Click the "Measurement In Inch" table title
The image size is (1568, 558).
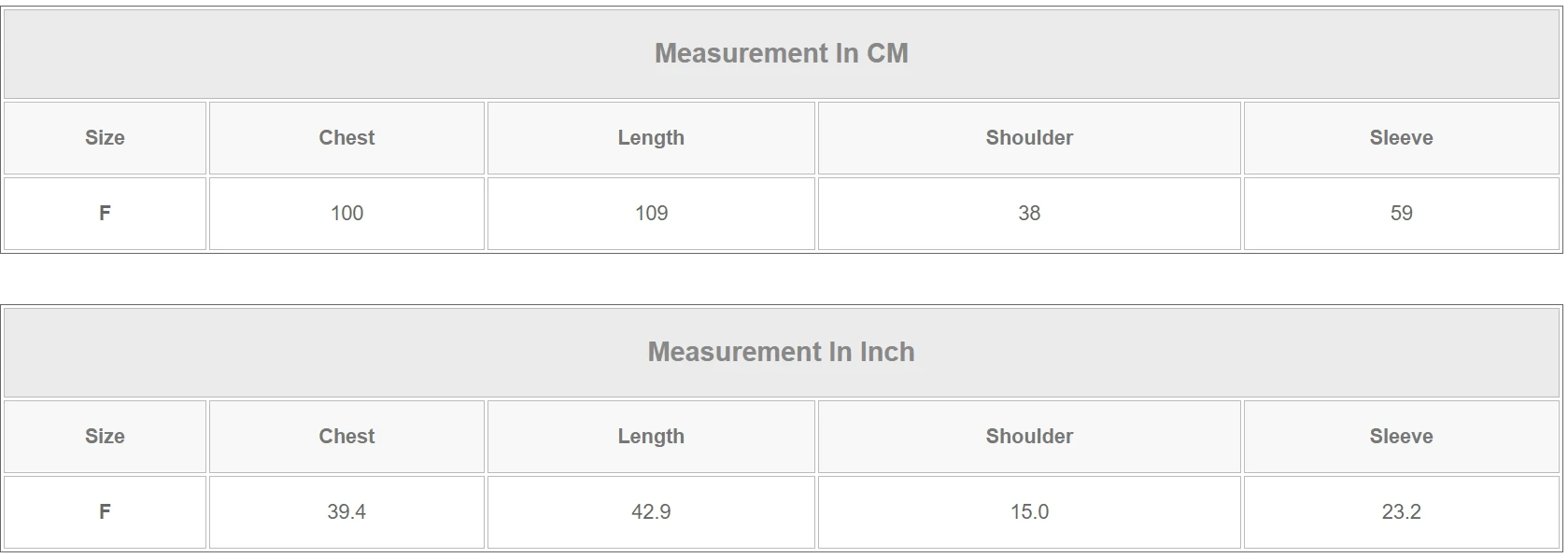(x=781, y=352)
